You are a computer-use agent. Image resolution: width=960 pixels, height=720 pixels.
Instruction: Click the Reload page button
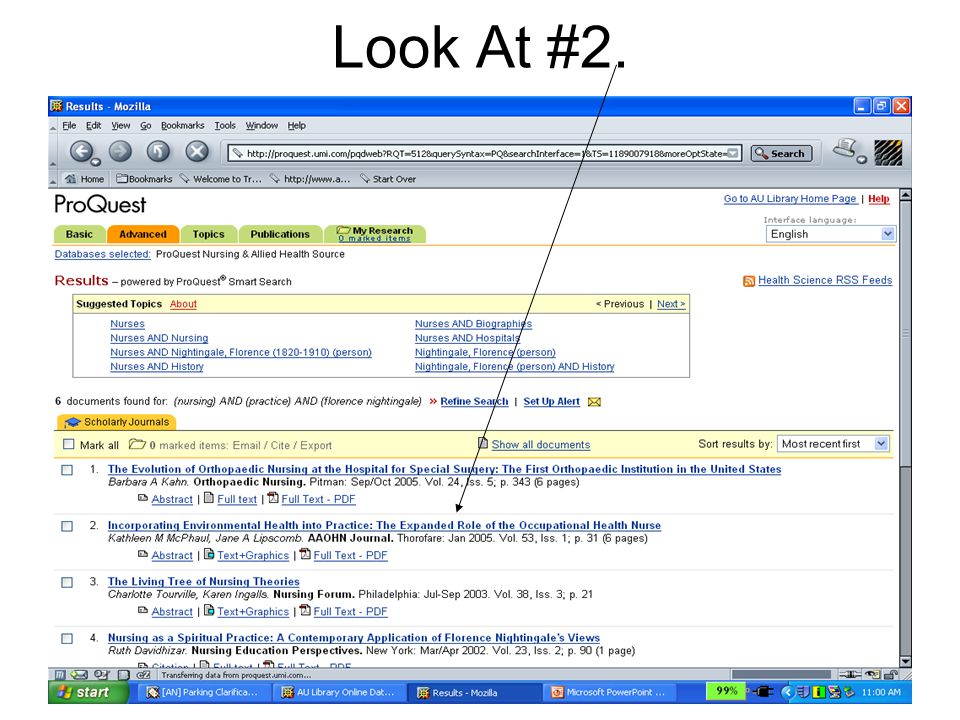pos(158,151)
